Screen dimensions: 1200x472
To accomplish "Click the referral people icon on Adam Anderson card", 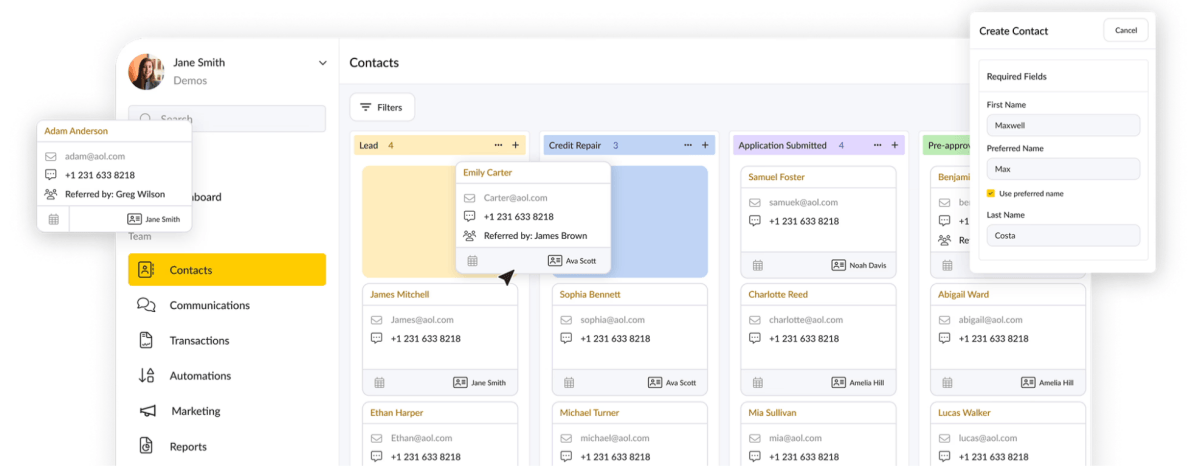I will pyautogui.click(x=51, y=194).
